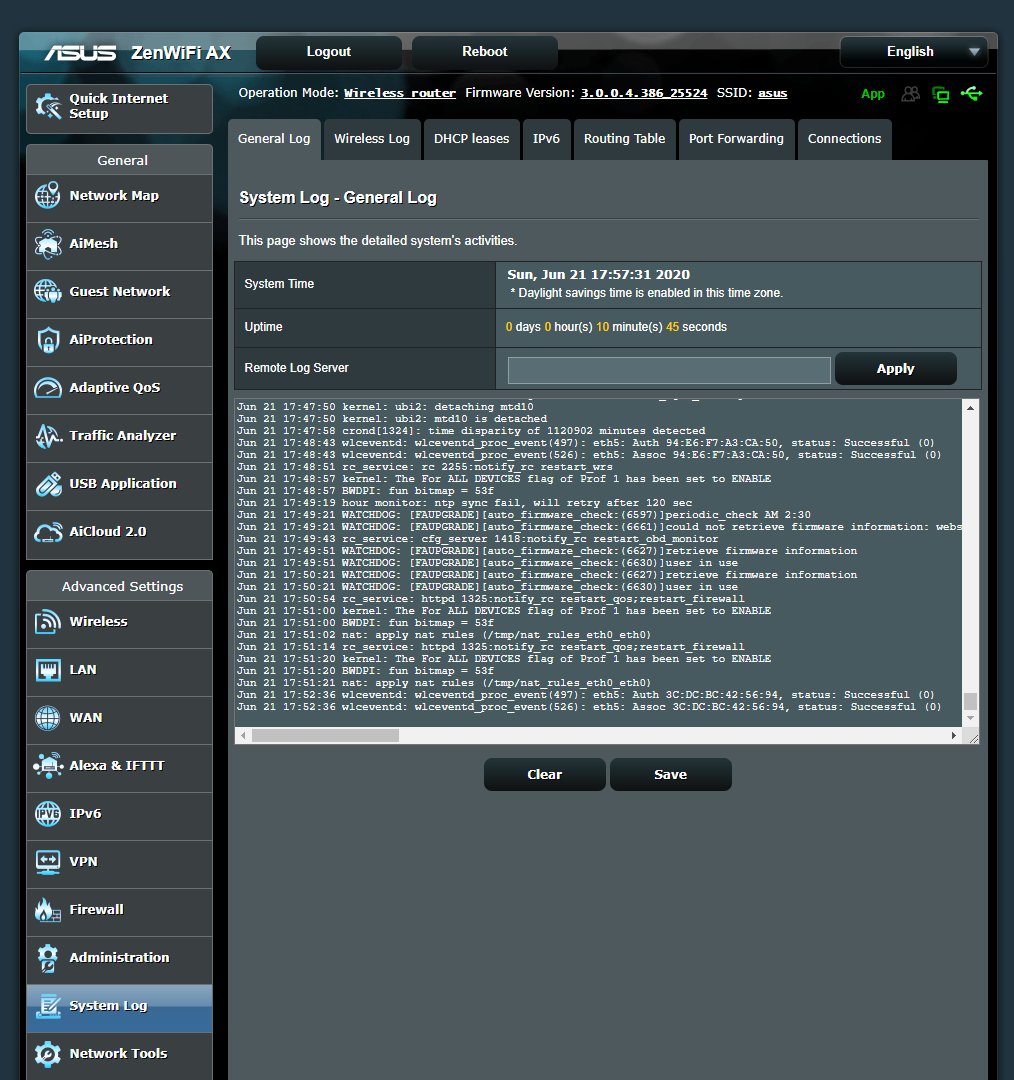Click firmware version 3.0.0.4.386_25524 link
This screenshot has width=1014, height=1080.
click(x=644, y=93)
